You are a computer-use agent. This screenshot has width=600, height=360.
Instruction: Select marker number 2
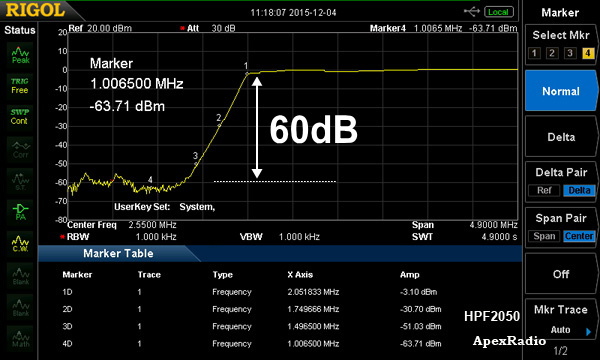(552, 53)
